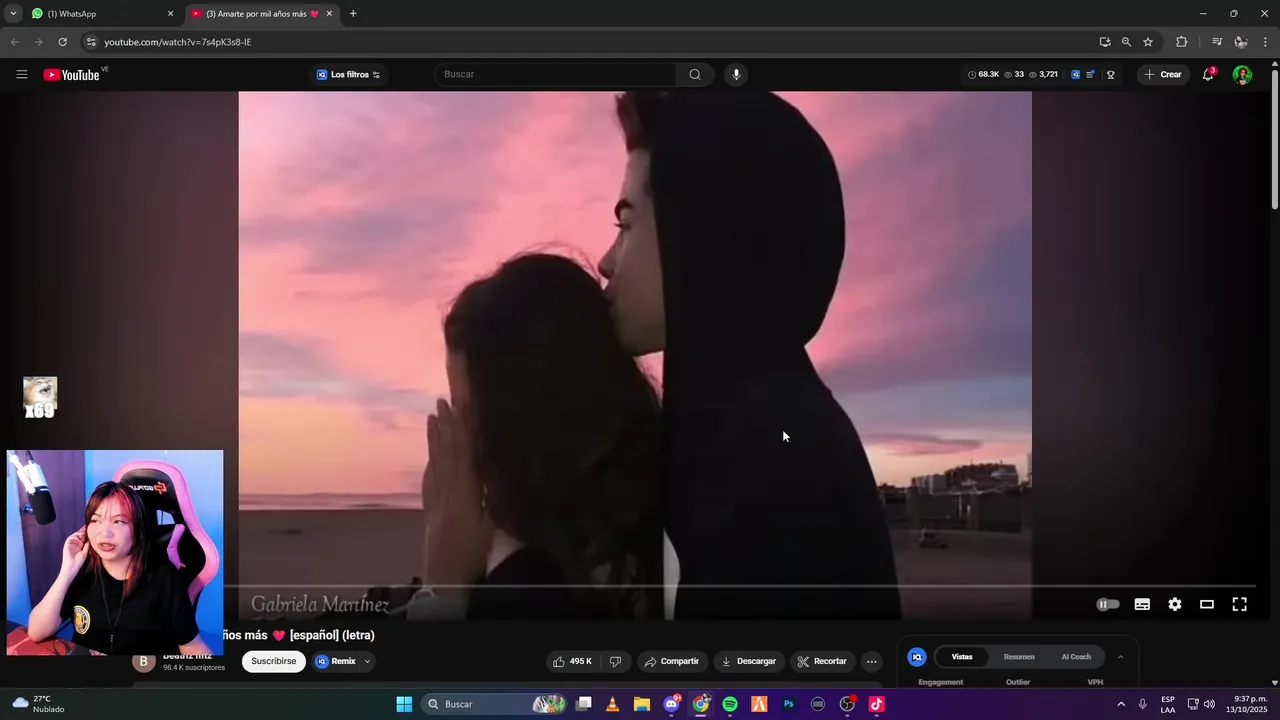This screenshot has height=720, width=1280.
Task: Toggle subtitles in the video player
Action: coord(1142,604)
